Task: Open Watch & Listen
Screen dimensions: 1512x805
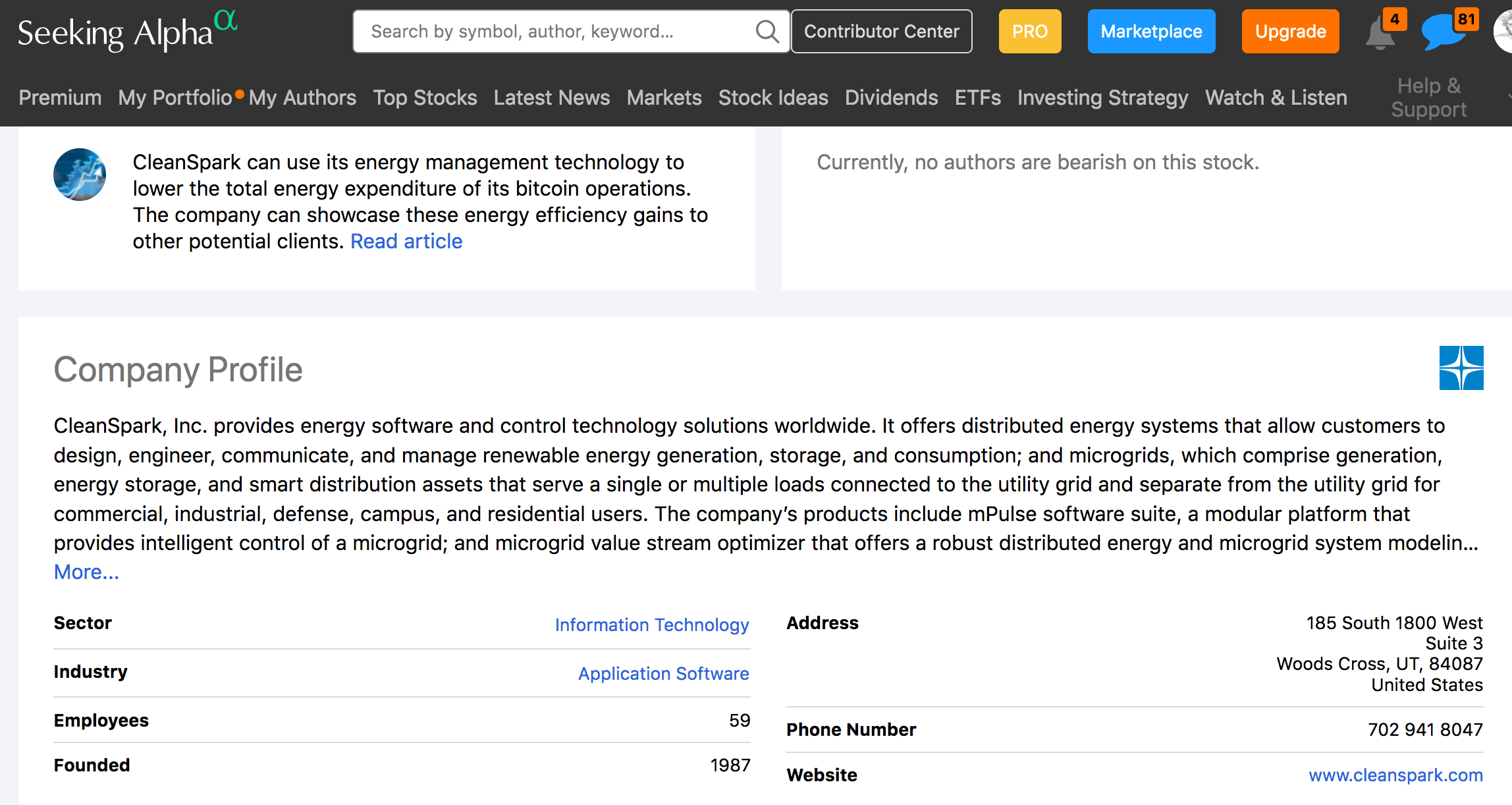Action: coord(1276,97)
